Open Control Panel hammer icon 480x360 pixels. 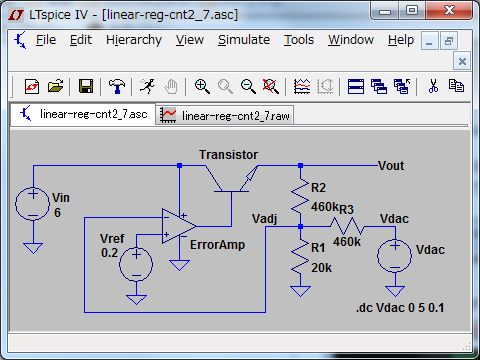(117, 86)
